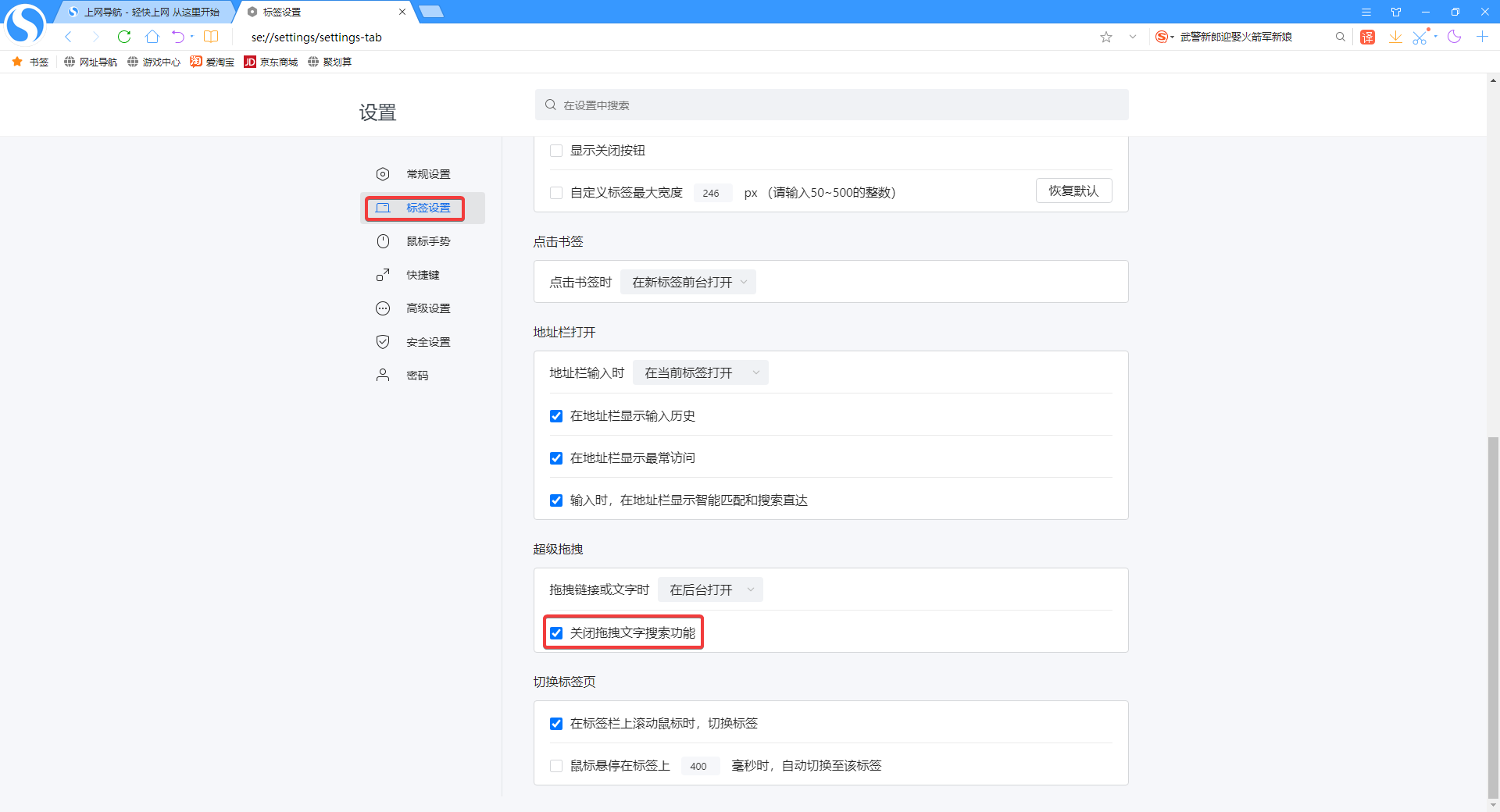Click the vertical scrollbar thumb
This screenshot has width=1500, height=812.
click(1493, 618)
